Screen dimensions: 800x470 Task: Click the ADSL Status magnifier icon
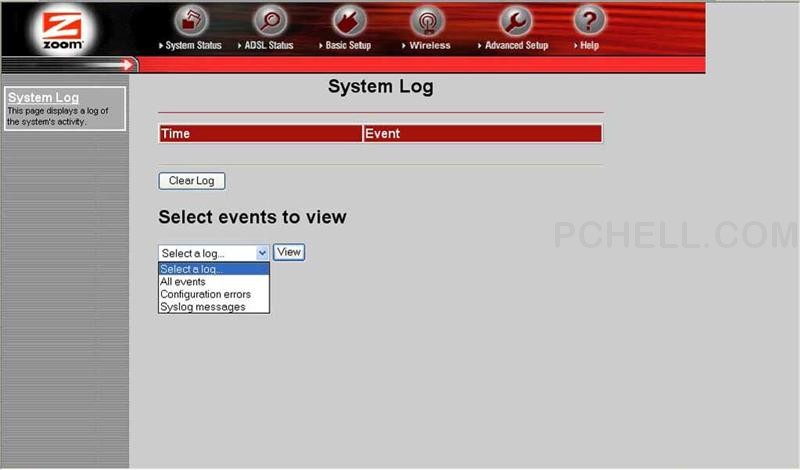(269, 20)
